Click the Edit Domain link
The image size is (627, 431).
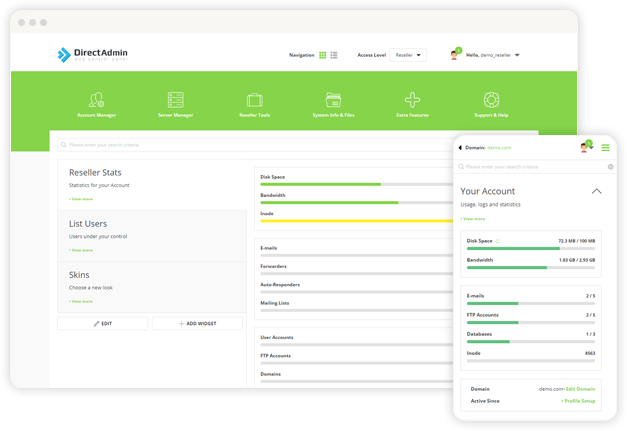[x=580, y=388]
